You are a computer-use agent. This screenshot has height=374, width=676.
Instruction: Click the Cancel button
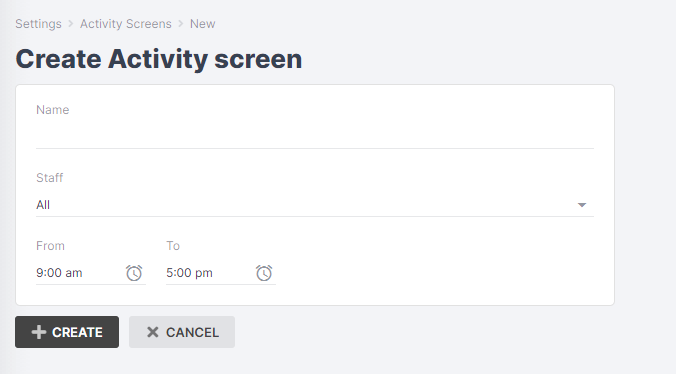pyautogui.click(x=182, y=332)
